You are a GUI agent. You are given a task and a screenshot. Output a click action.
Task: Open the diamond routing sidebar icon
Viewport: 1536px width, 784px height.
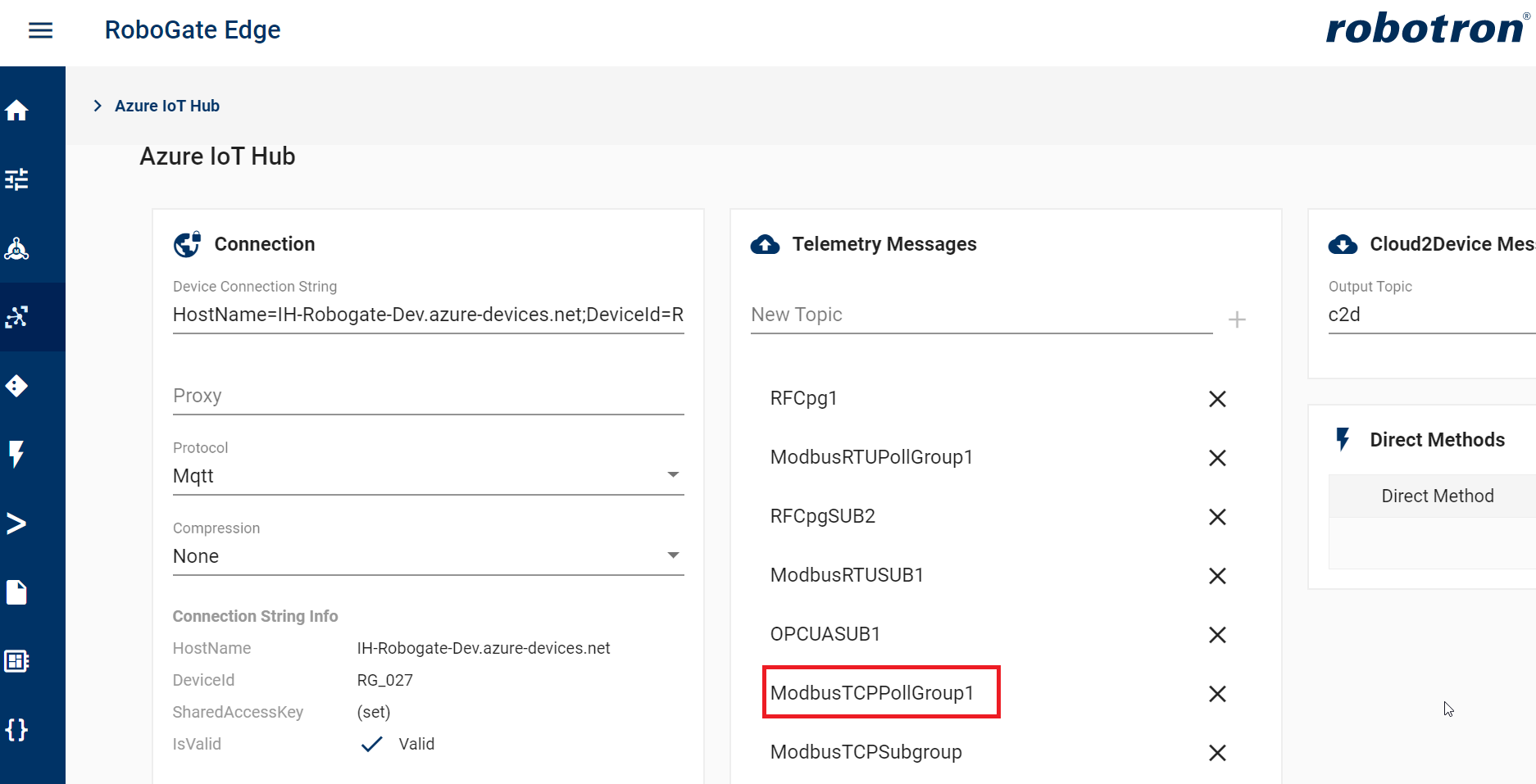pyautogui.click(x=16, y=386)
